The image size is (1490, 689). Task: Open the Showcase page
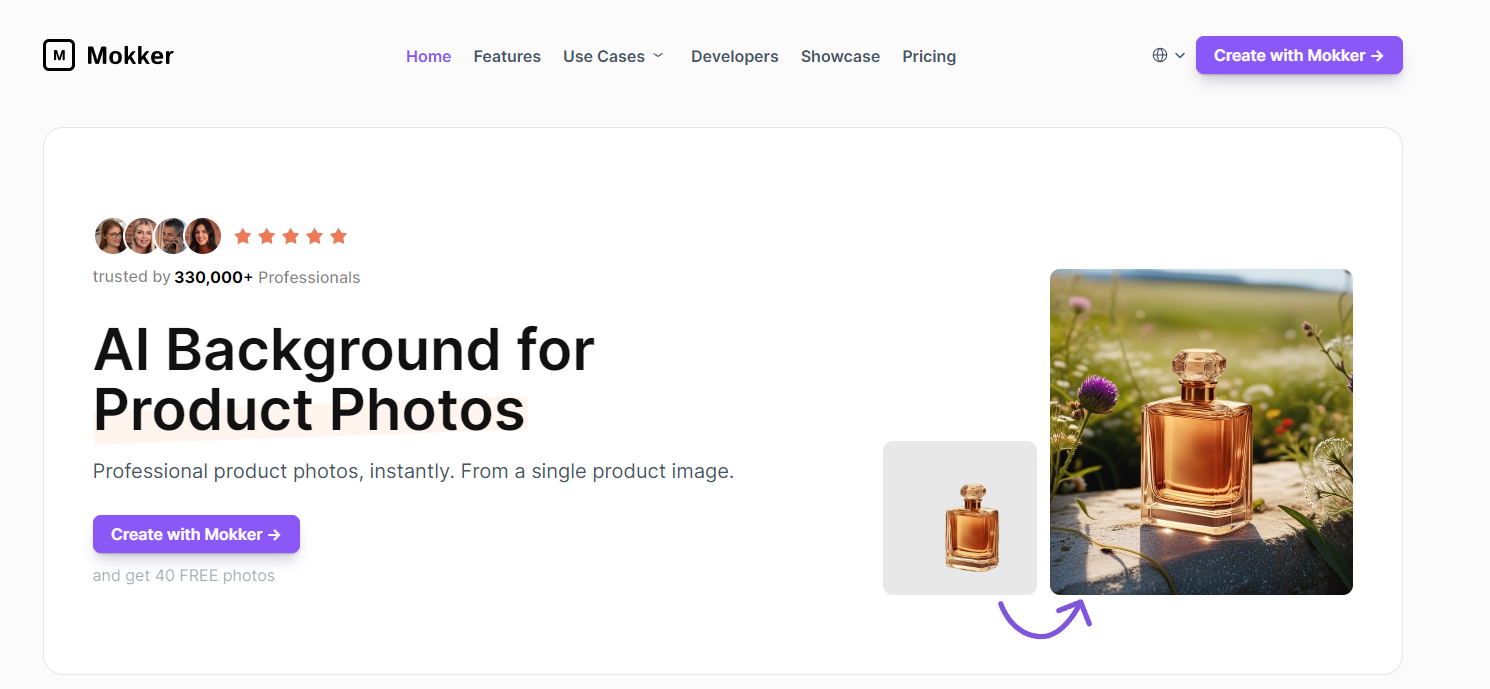pos(840,56)
